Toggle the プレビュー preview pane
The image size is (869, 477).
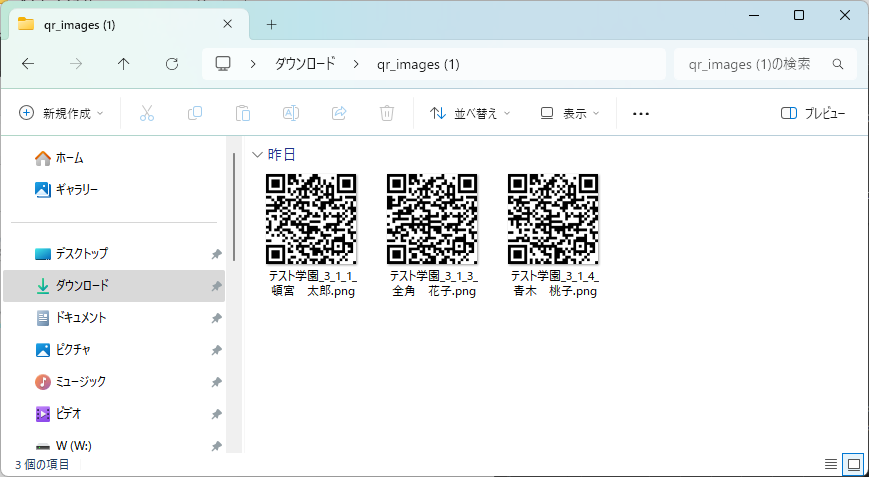pos(813,114)
